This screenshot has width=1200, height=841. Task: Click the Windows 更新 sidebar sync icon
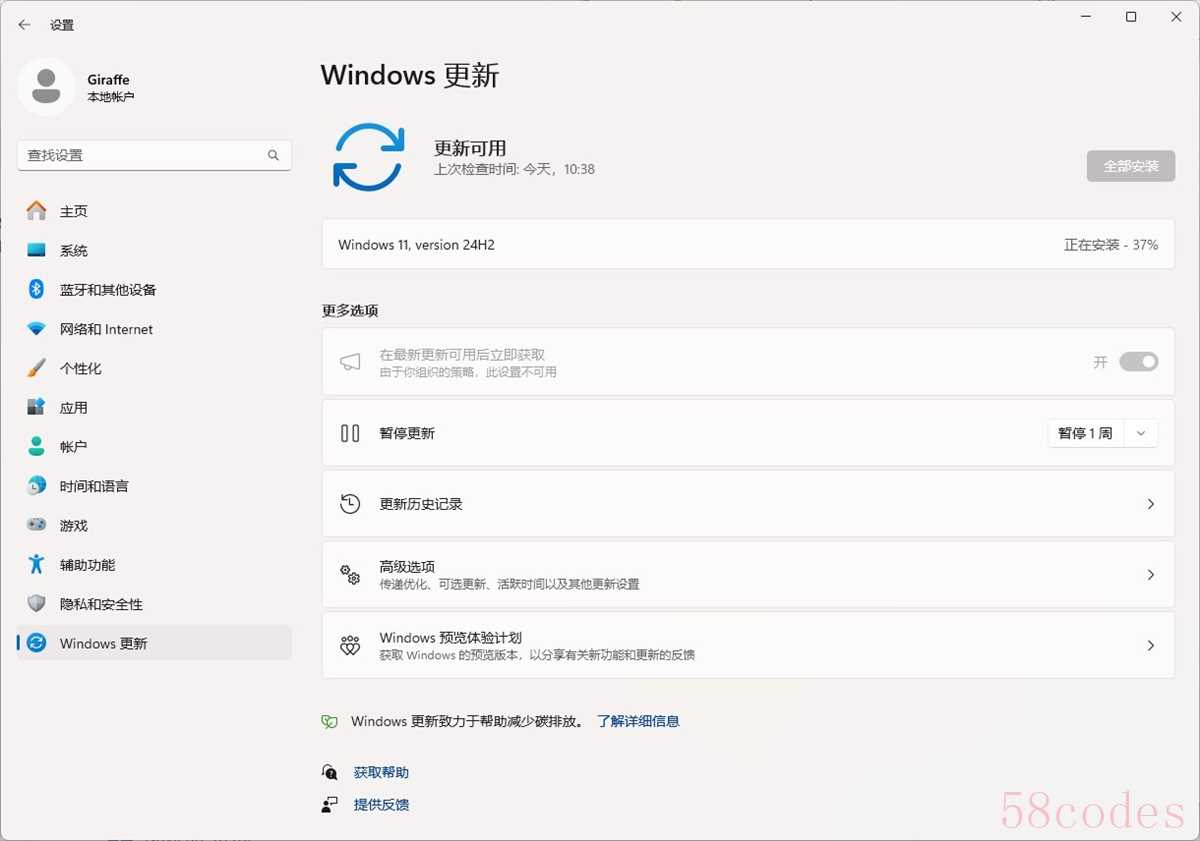37,643
